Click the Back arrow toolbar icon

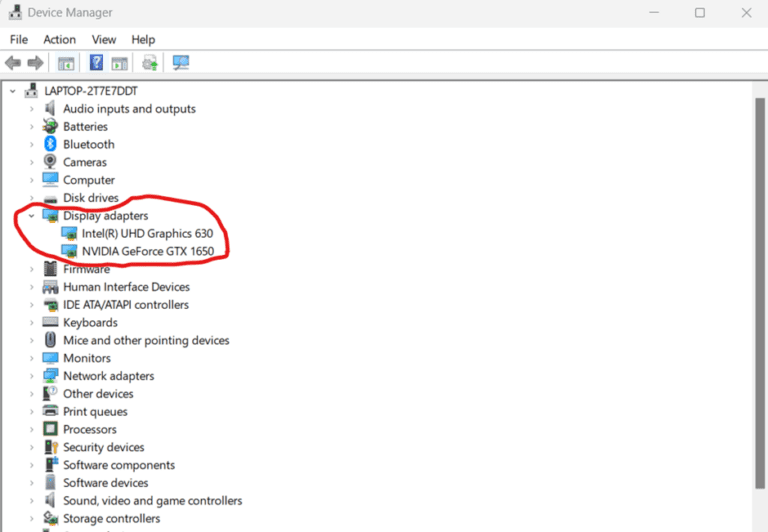[13, 63]
